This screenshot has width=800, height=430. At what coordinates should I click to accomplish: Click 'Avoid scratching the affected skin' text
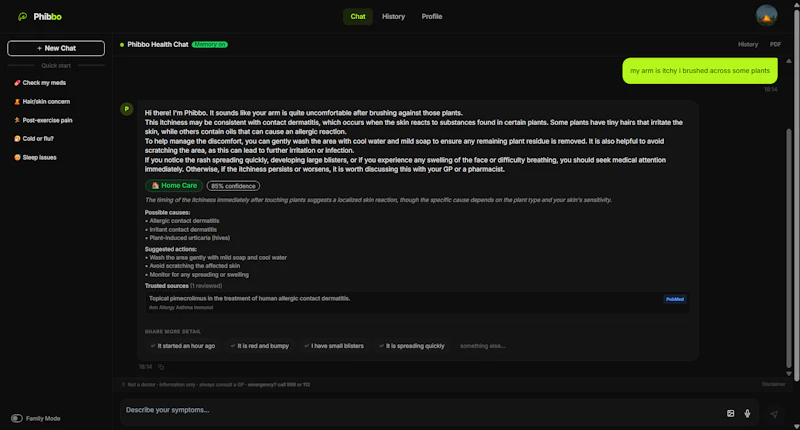[194, 266]
